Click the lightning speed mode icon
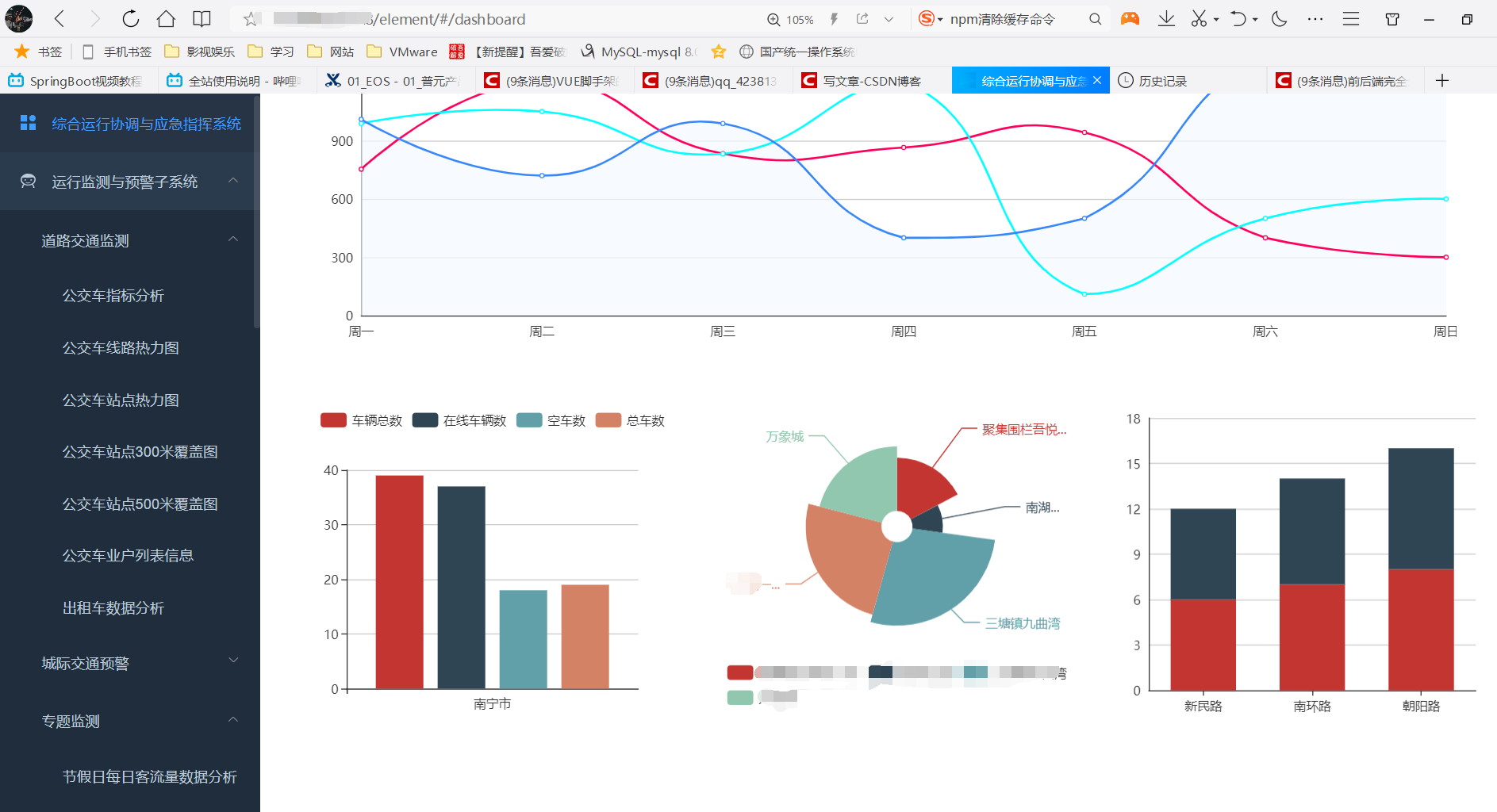 (834, 19)
